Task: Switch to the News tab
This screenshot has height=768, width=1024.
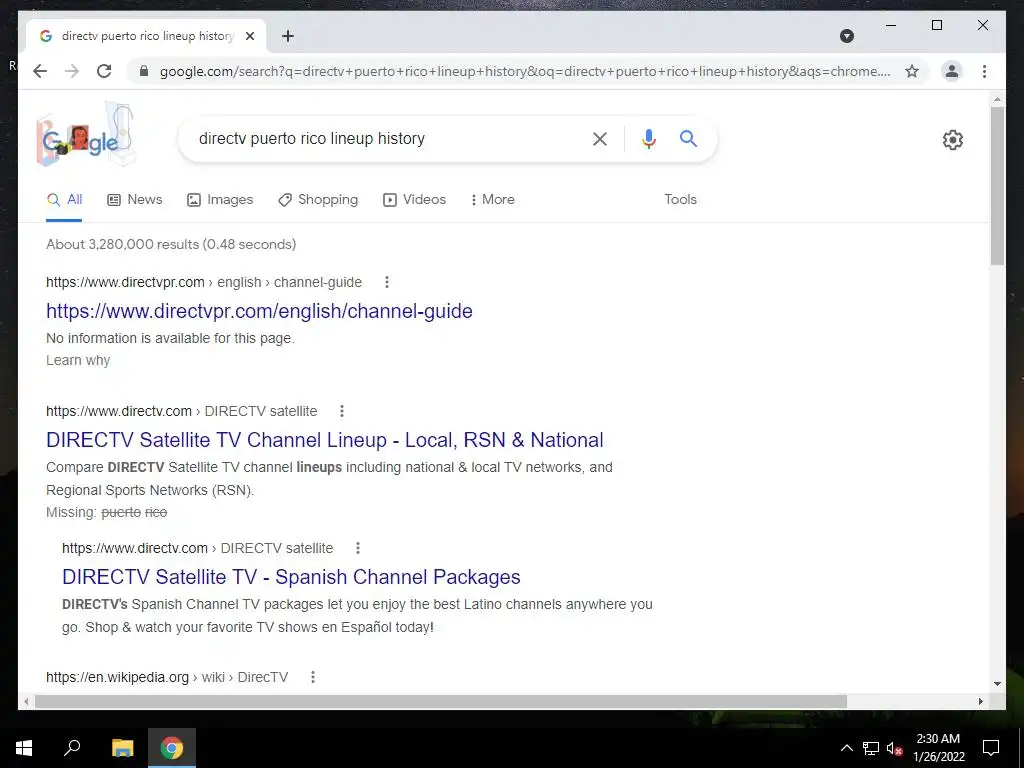Action: coord(135,200)
